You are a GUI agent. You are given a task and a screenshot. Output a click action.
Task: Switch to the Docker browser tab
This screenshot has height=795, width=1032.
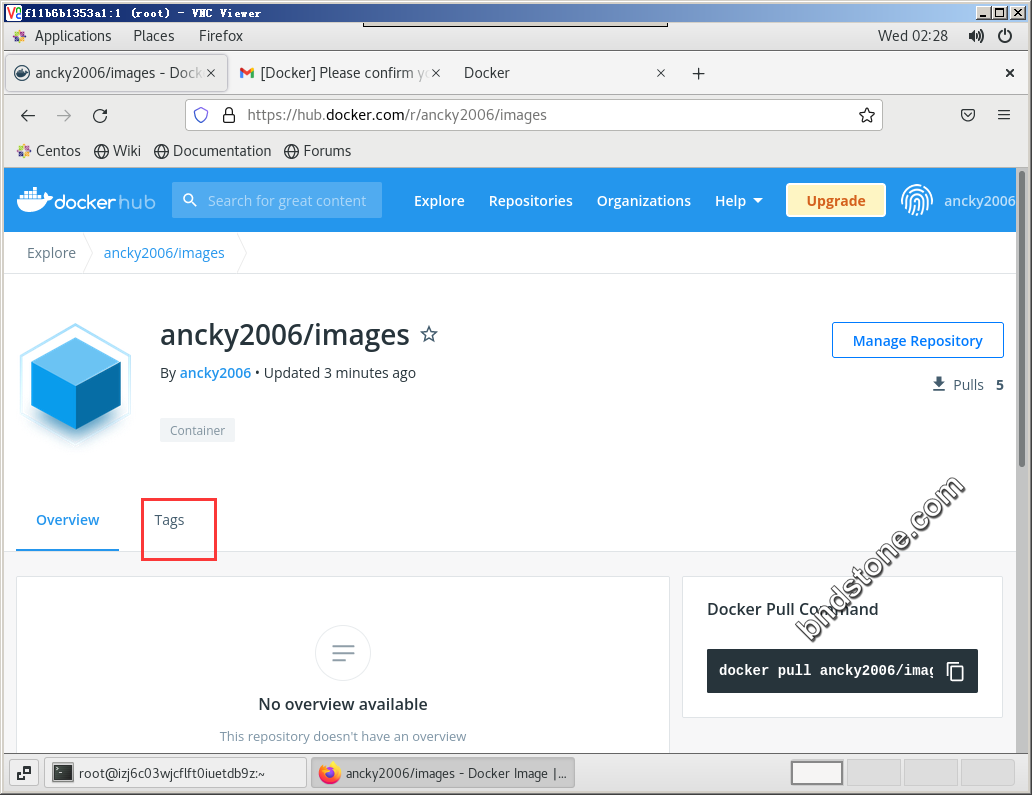coord(565,73)
